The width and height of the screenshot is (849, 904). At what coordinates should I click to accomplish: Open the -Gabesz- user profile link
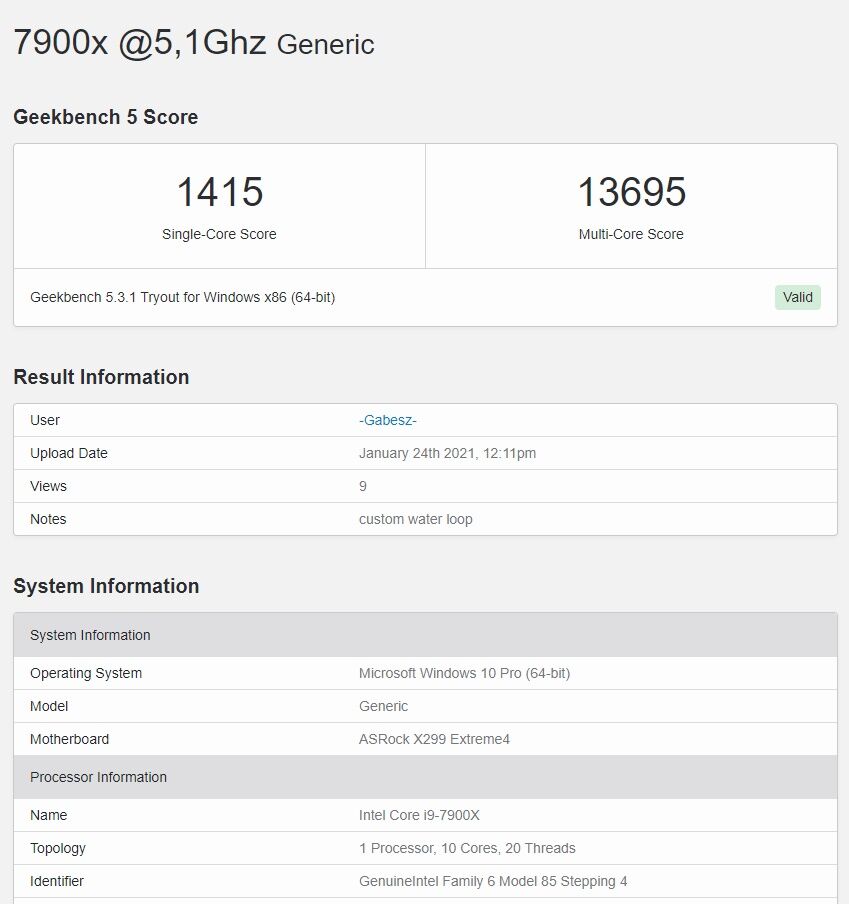click(x=387, y=420)
